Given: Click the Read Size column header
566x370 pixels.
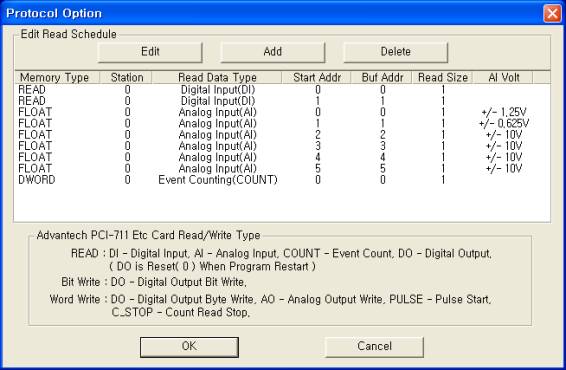Looking at the screenshot, I should tap(443, 77).
